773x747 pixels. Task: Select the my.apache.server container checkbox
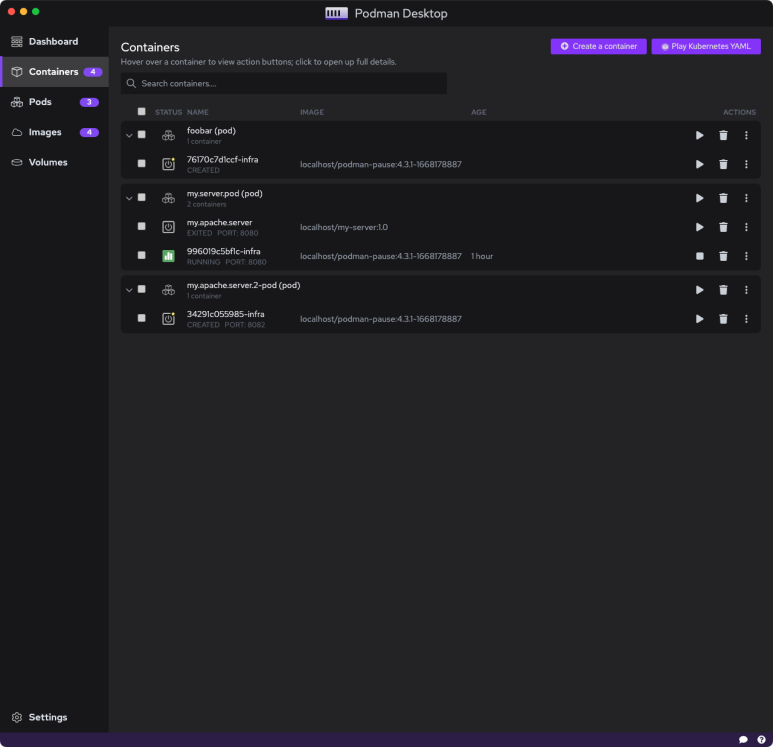click(x=141, y=226)
